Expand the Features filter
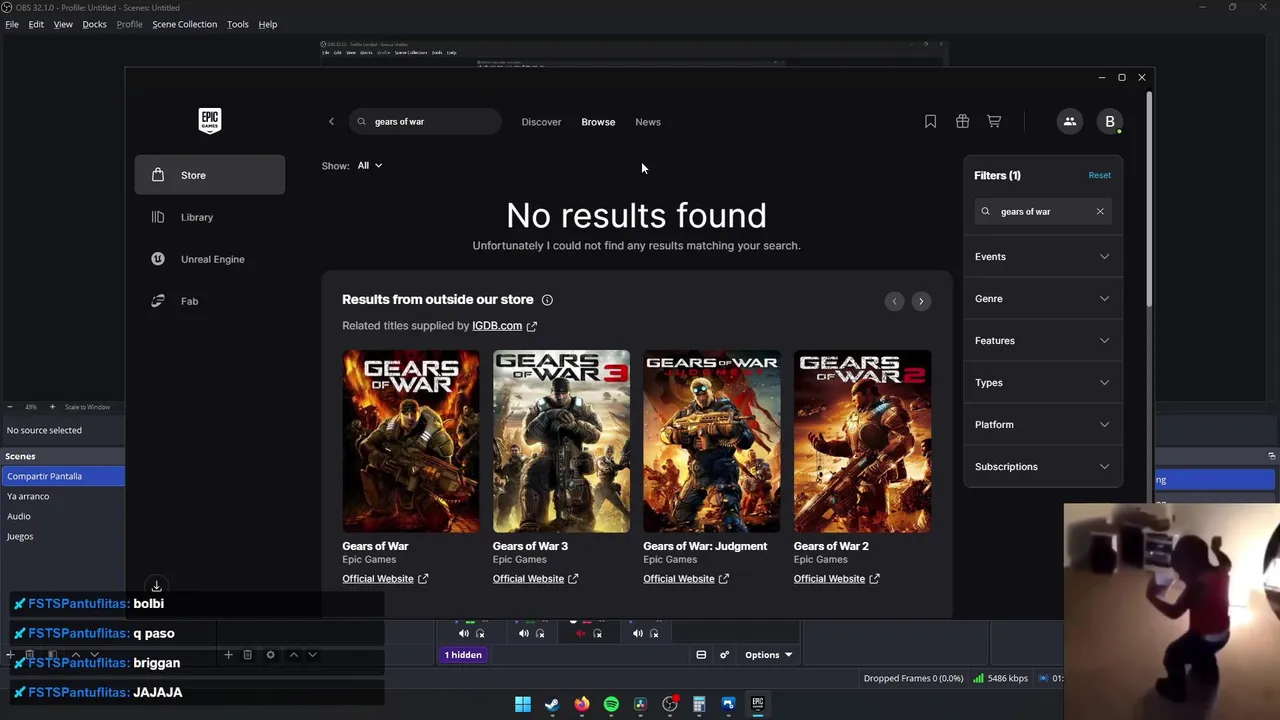 coord(1042,341)
